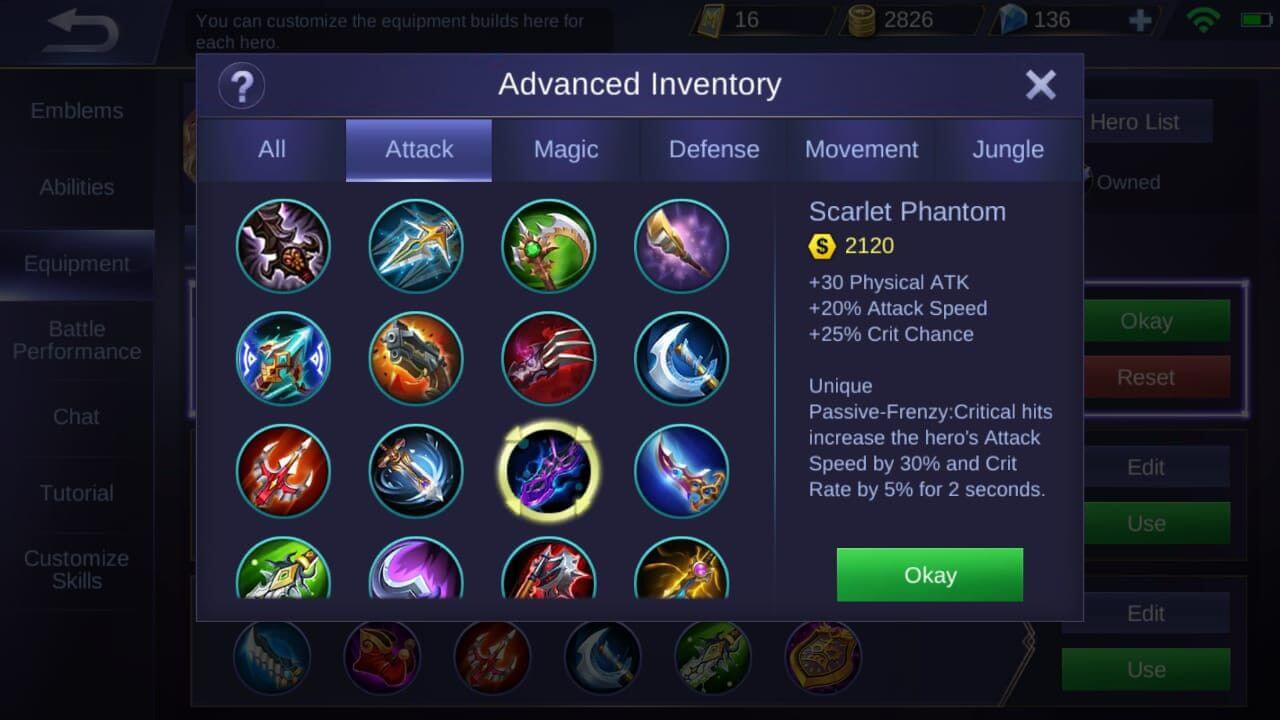Viewport: 1280px width, 720px height.
Task: Go back using the arrow icon
Action: (83, 31)
